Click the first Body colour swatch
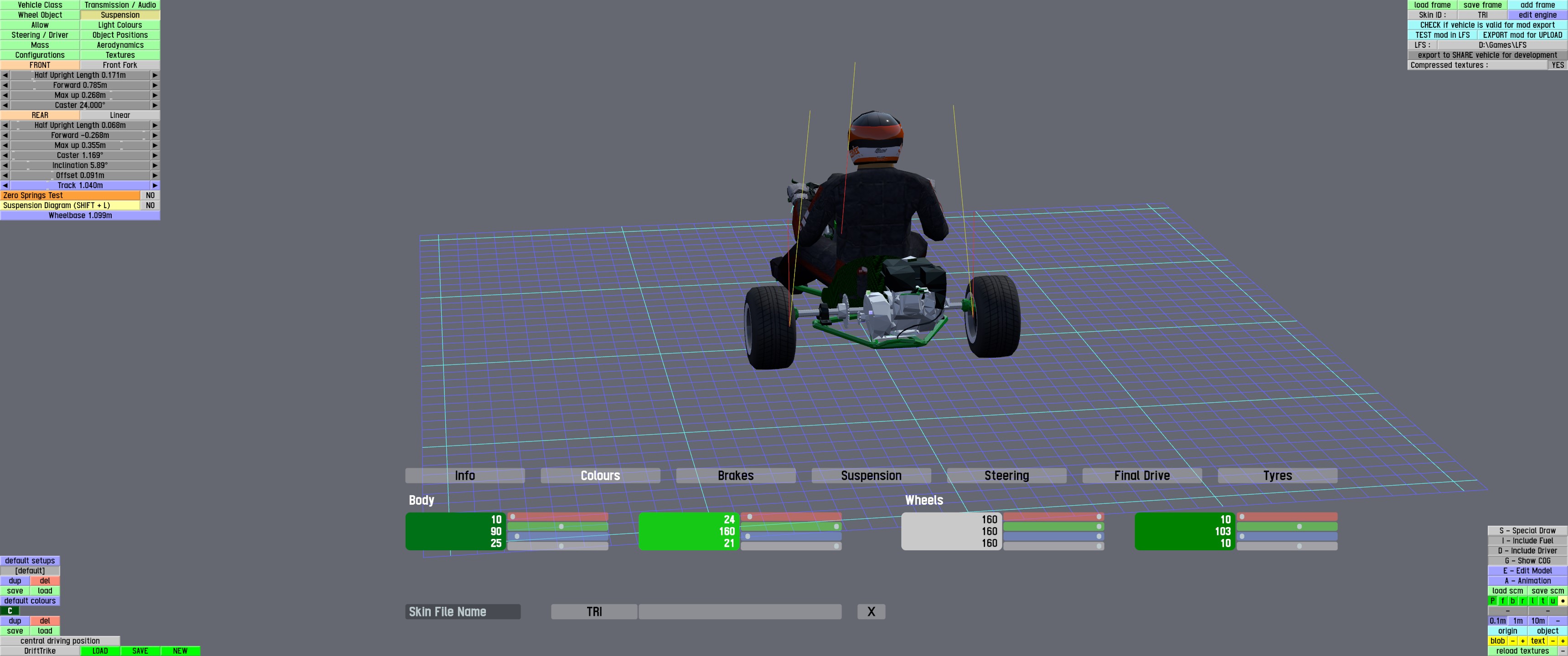The height and width of the screenshot is (656, 1568). tap(455, 531)
